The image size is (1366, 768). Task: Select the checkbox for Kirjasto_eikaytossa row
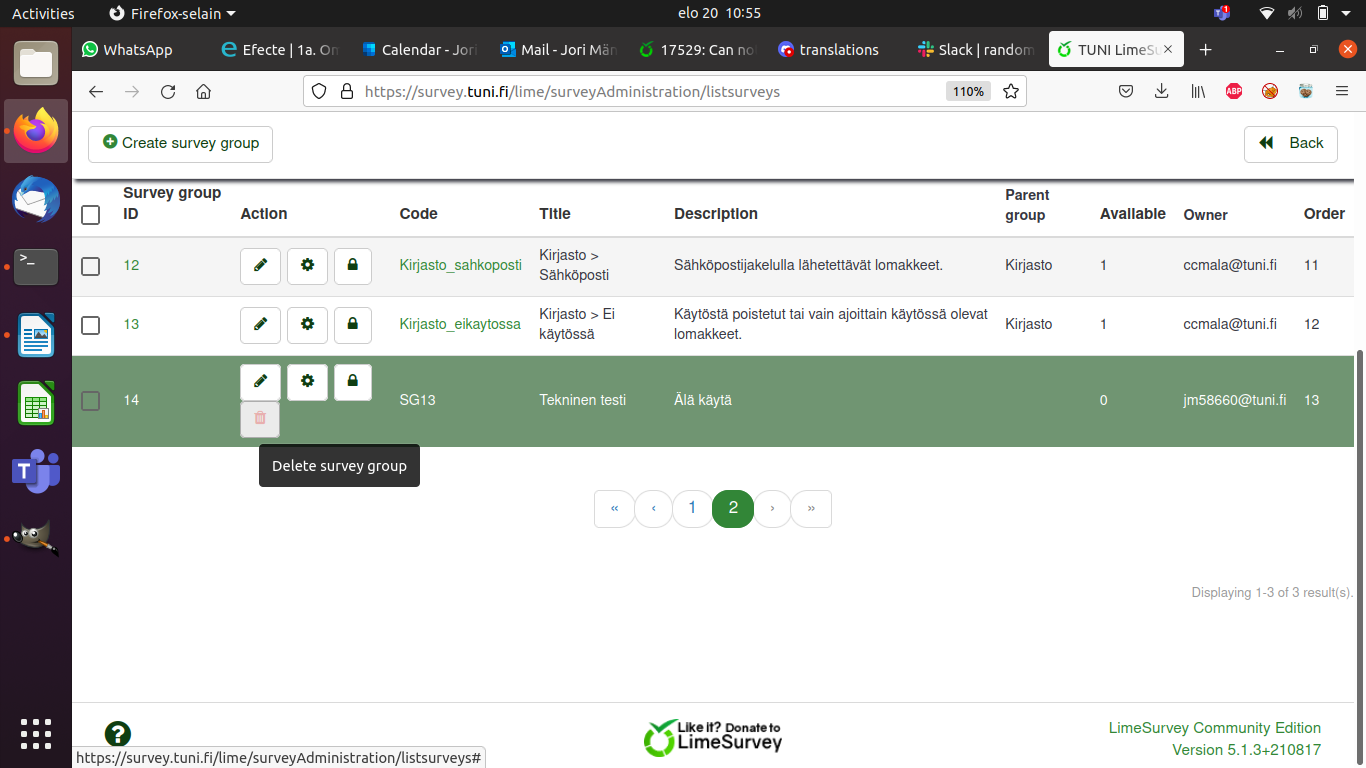[x=91, y=325]
